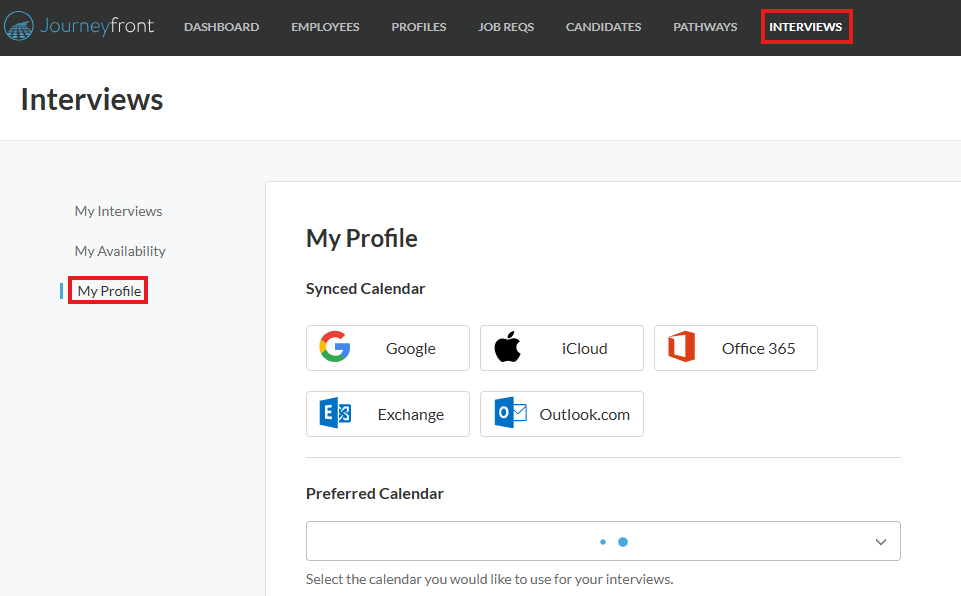Go to My Availability
The height and width of the screenshot is (596, 961).
pyautogui.click(x=120, y=251)
